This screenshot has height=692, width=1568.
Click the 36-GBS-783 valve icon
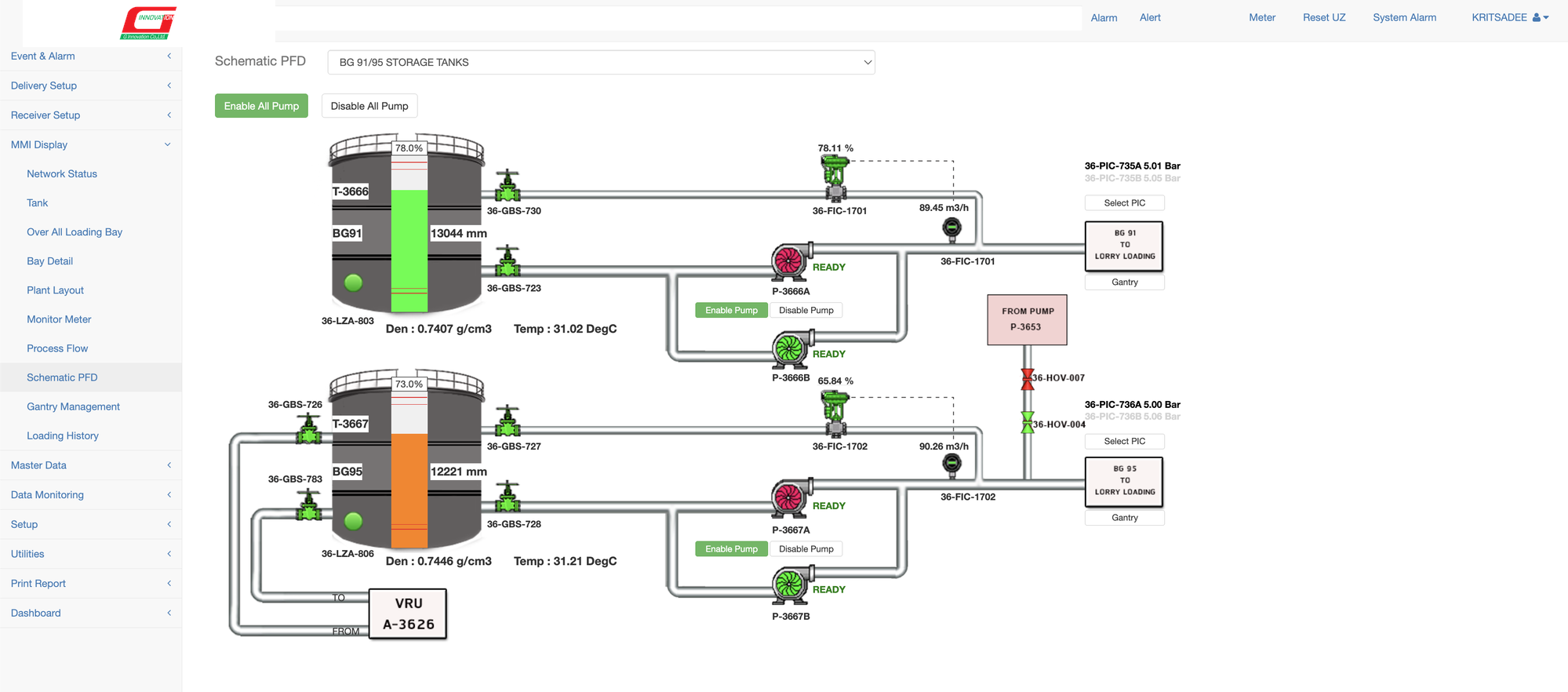pyautogui.click(x=309, y=504)
